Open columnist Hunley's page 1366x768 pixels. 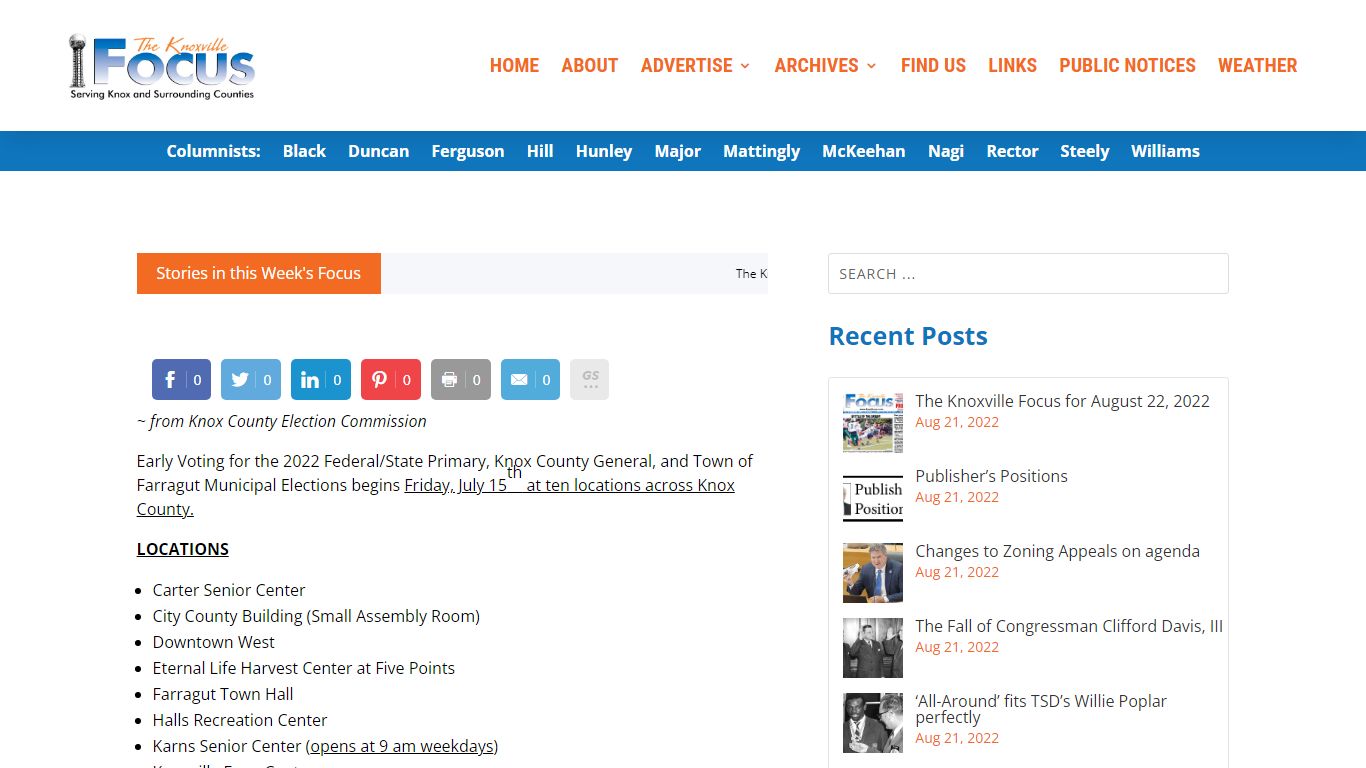[x=604, y=151]
